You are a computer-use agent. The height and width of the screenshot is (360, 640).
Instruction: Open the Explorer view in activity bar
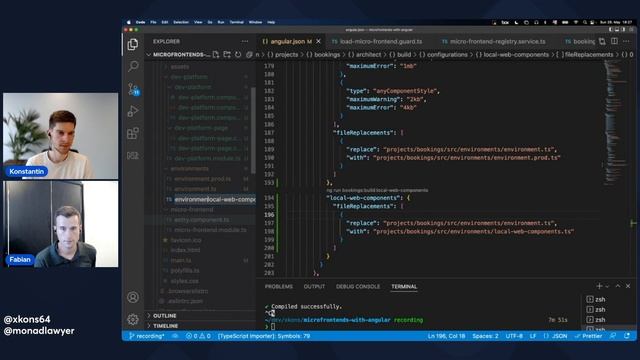(x=133, y=44)
